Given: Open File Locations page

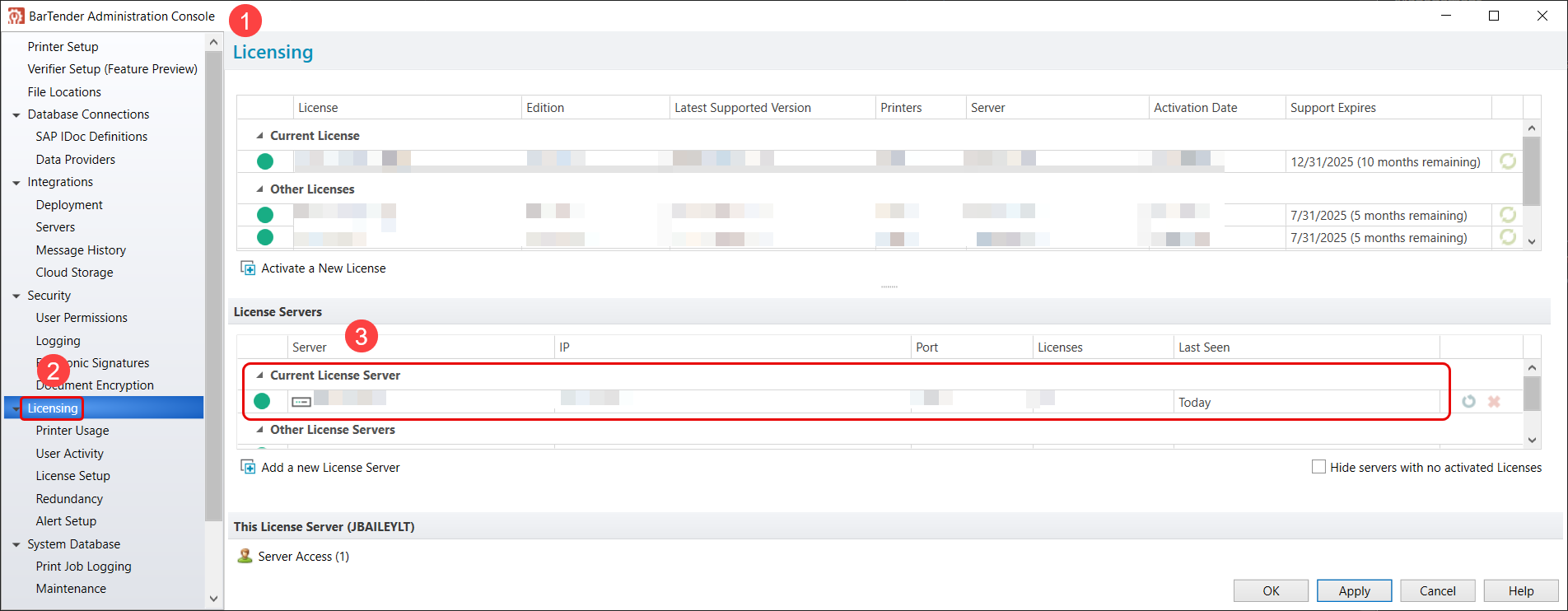Looking at the screenshot, I should [64, 92].
